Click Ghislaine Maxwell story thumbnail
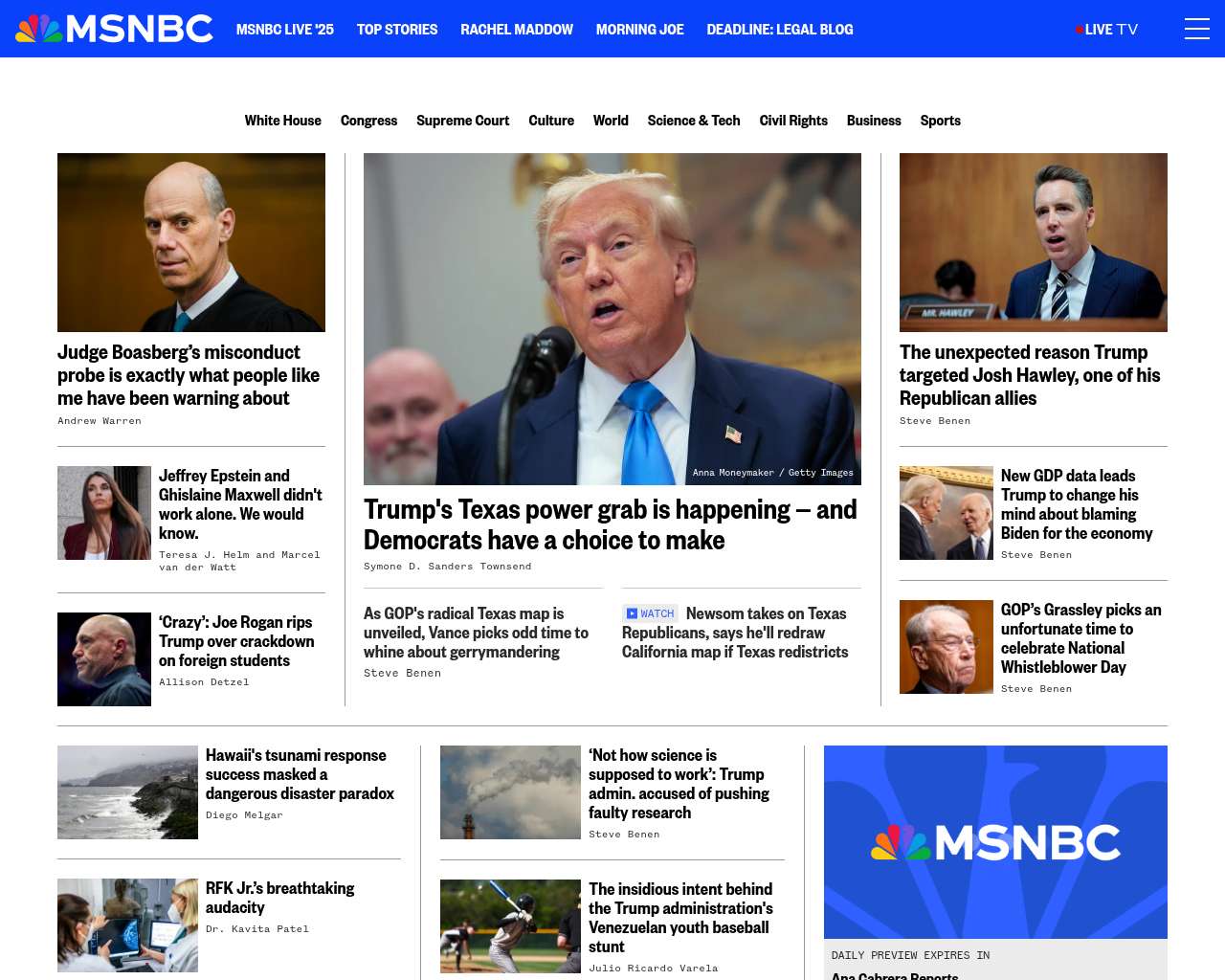 click(x=104, y=513)
